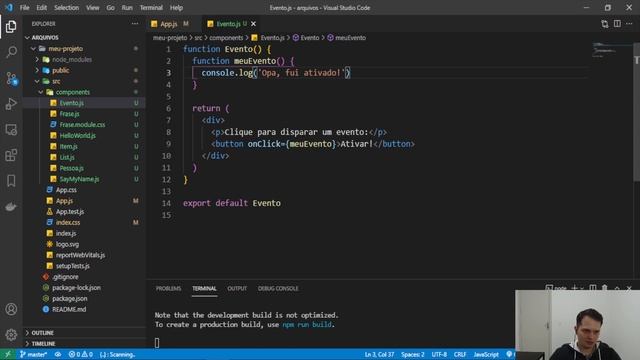Open Frase.js in the explorer

69,114
